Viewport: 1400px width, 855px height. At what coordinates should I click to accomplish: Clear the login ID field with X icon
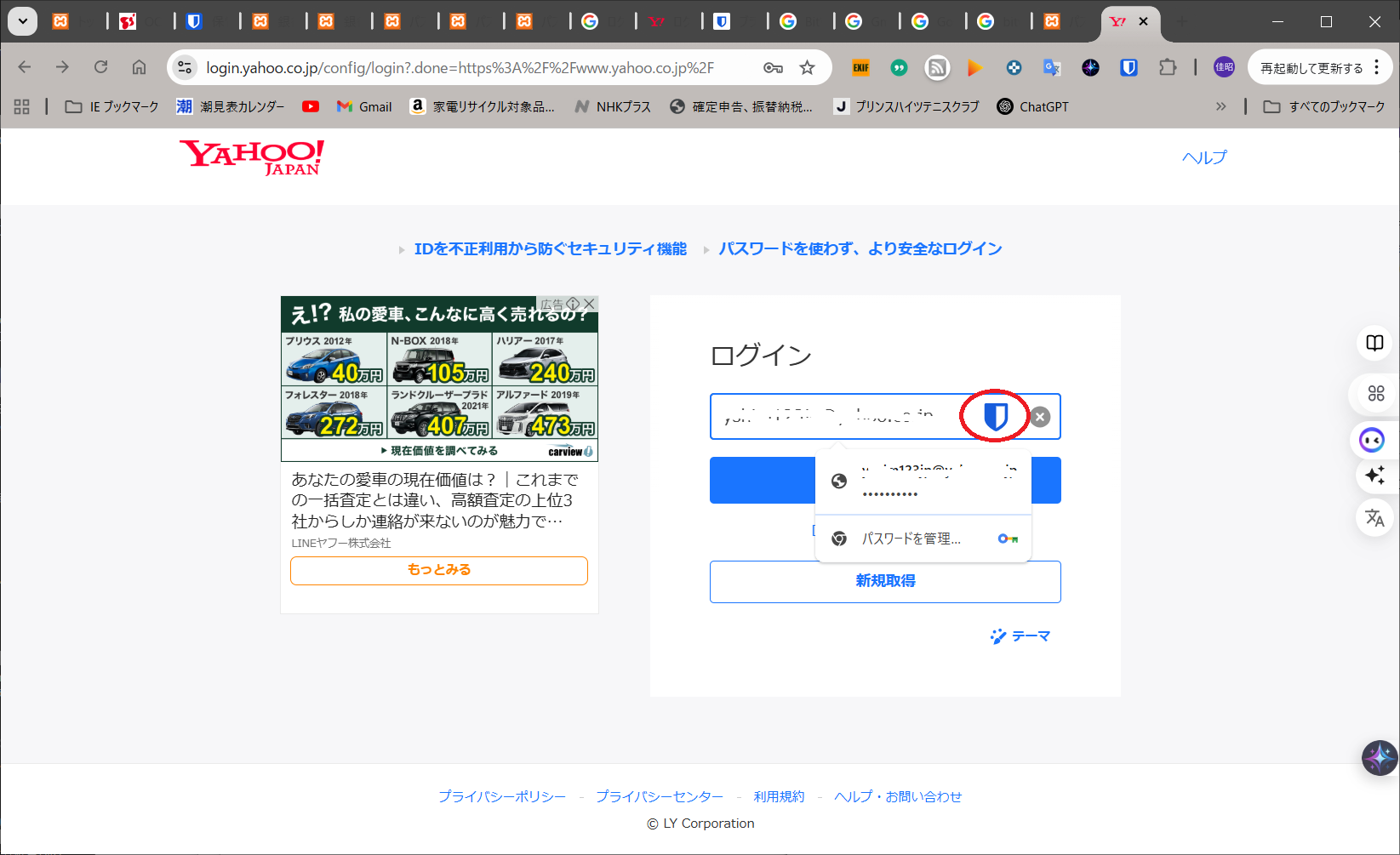click(1040, 417)
